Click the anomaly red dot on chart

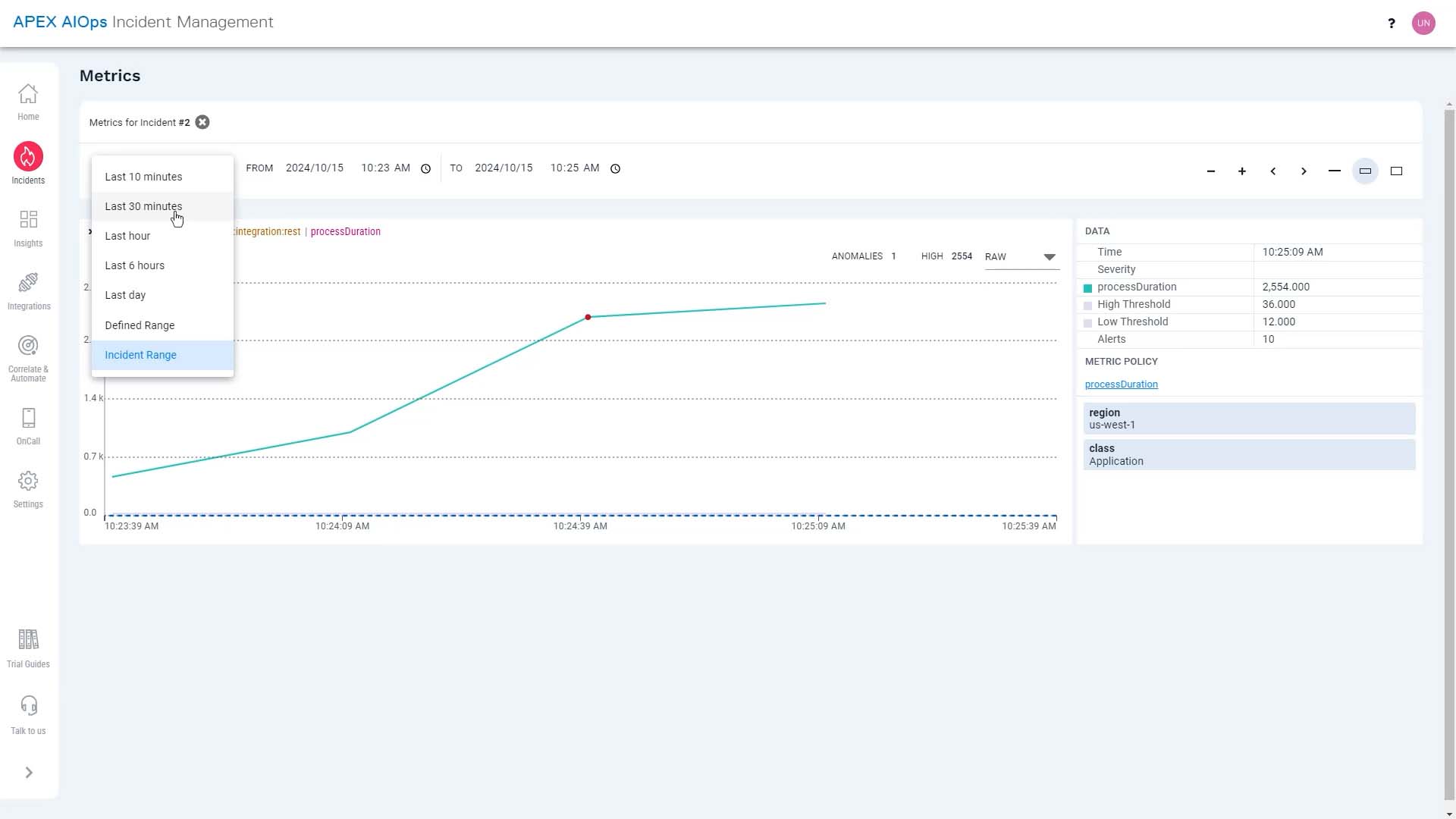tap(588, 317)
